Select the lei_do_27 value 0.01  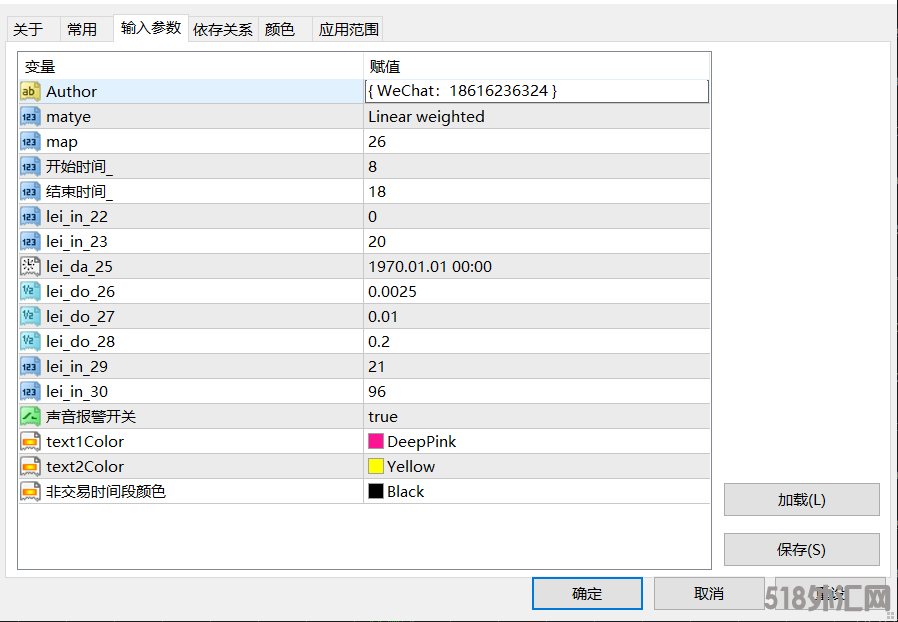tap(383, 317)
